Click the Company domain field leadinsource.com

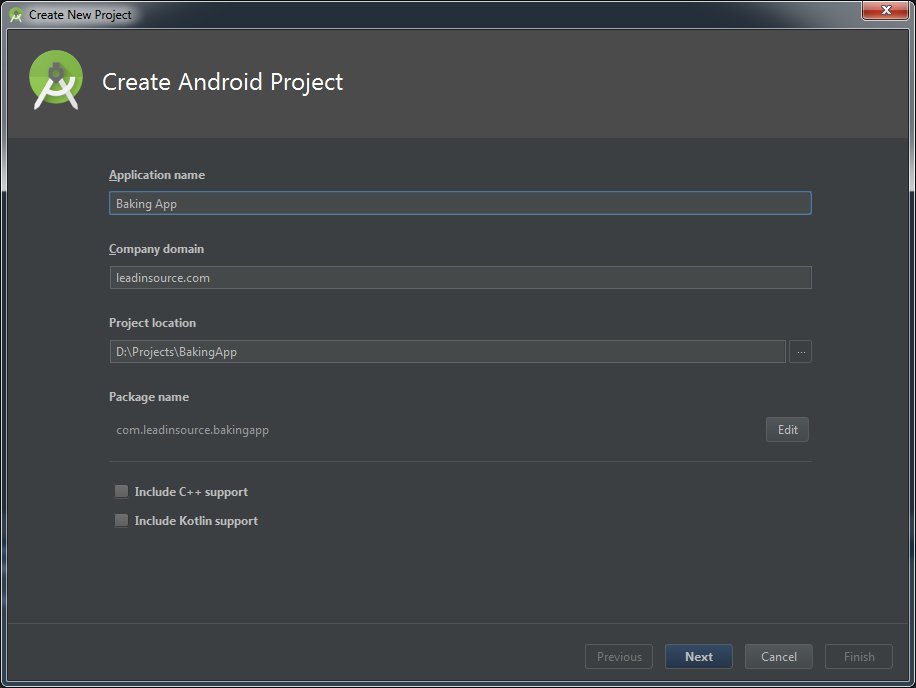click(x=460, y=277)
